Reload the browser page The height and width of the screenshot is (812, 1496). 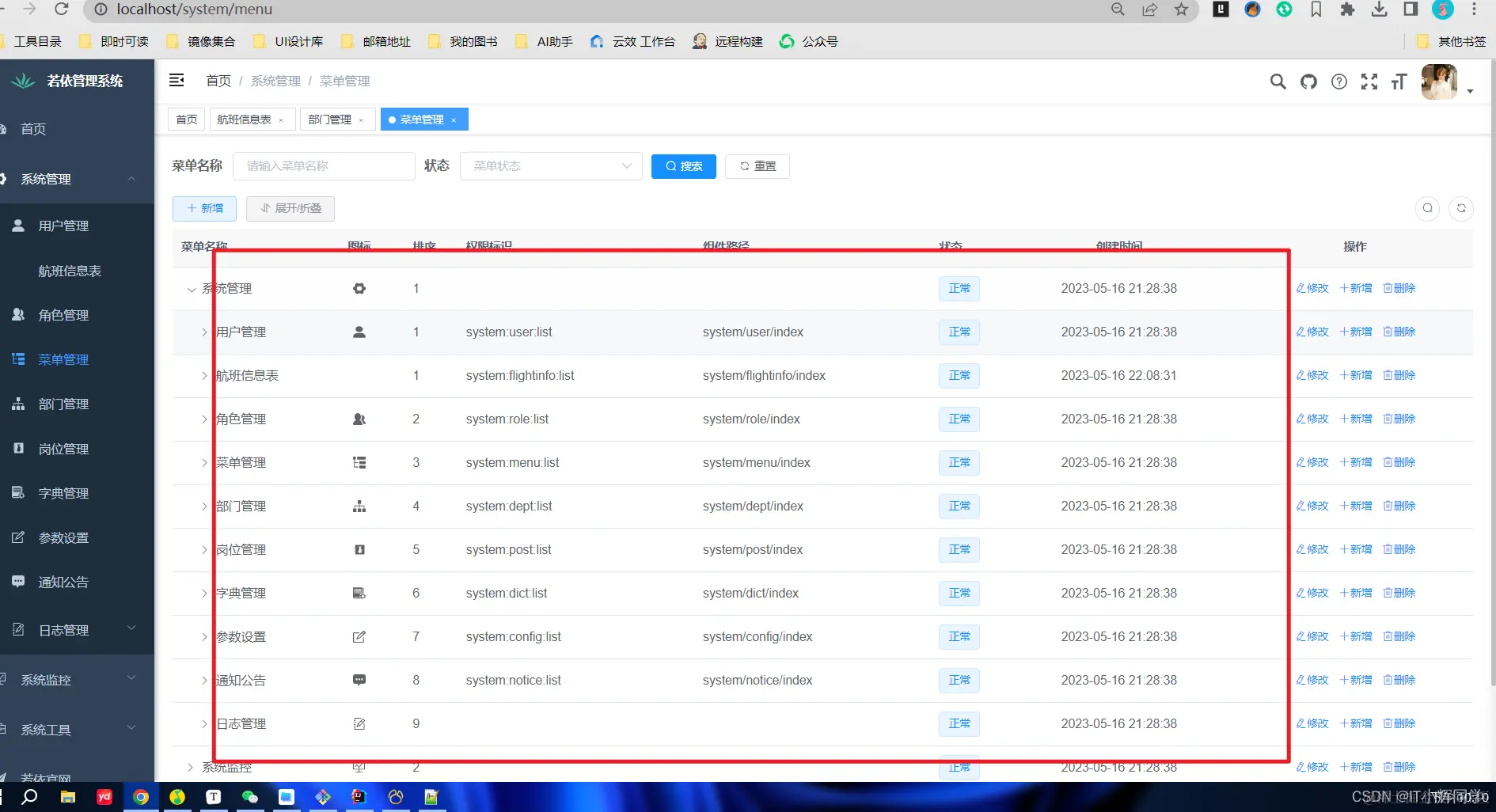pyautogui.click(x=62, y=9)
